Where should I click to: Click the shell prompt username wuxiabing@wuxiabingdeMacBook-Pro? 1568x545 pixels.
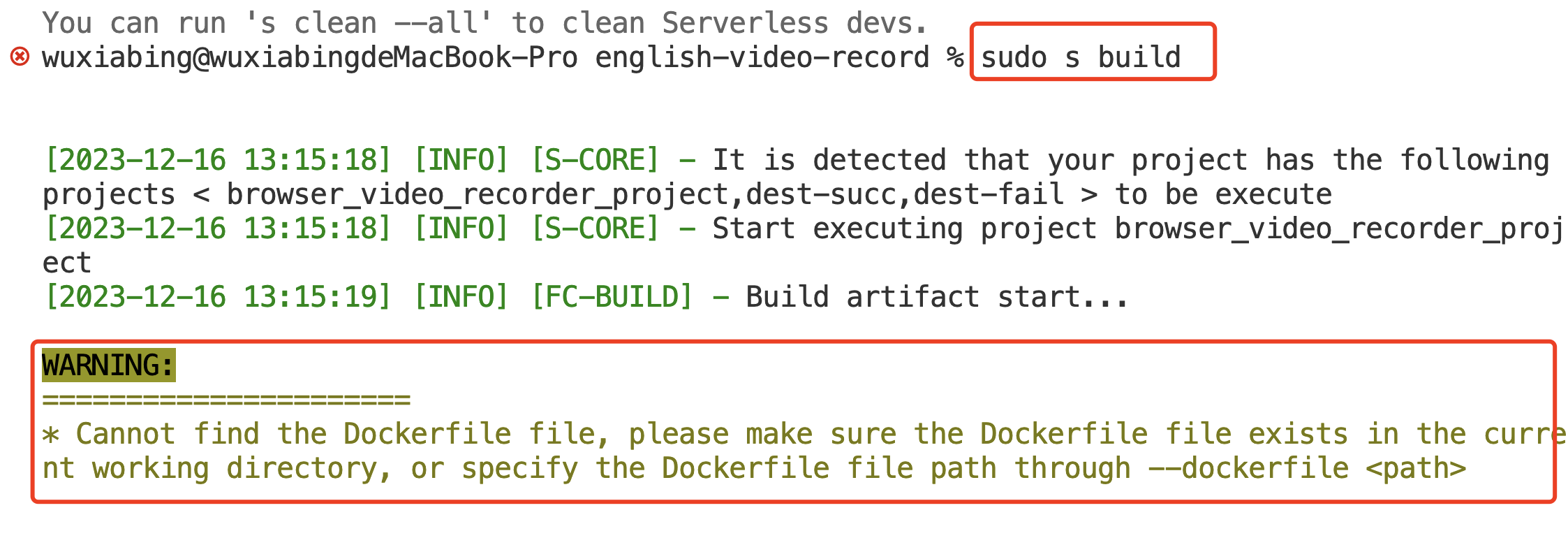click(310, 57)
